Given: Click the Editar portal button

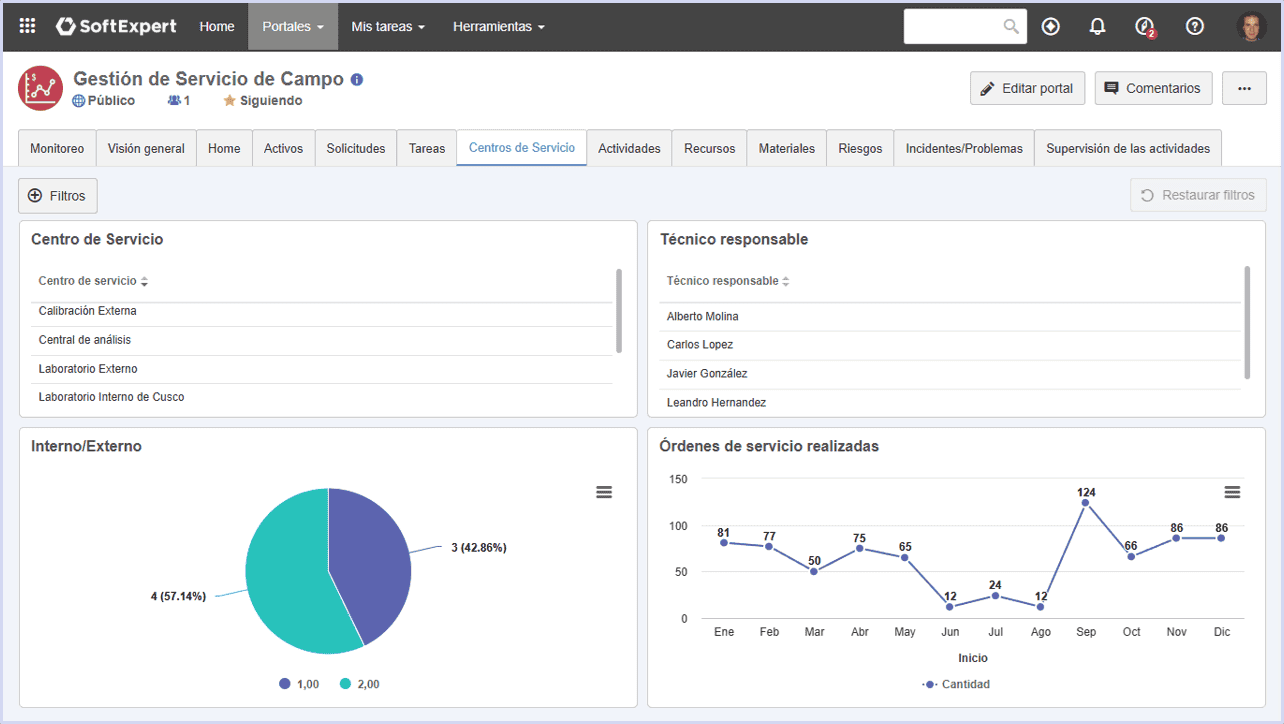Looking at the screenshot, I should coord(1028,88).
